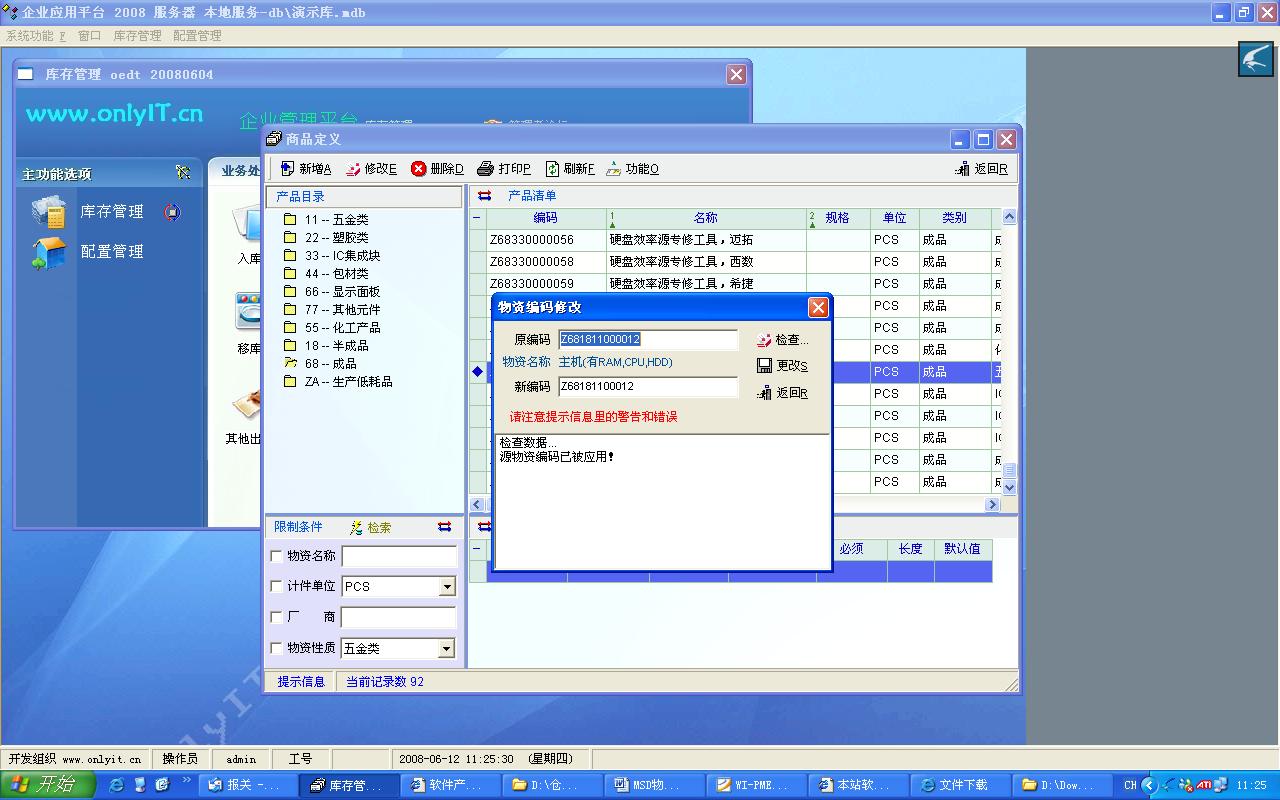Click the 更改 (Change) save icon button
Viewport: 1280px width, 800px height.
765,366
